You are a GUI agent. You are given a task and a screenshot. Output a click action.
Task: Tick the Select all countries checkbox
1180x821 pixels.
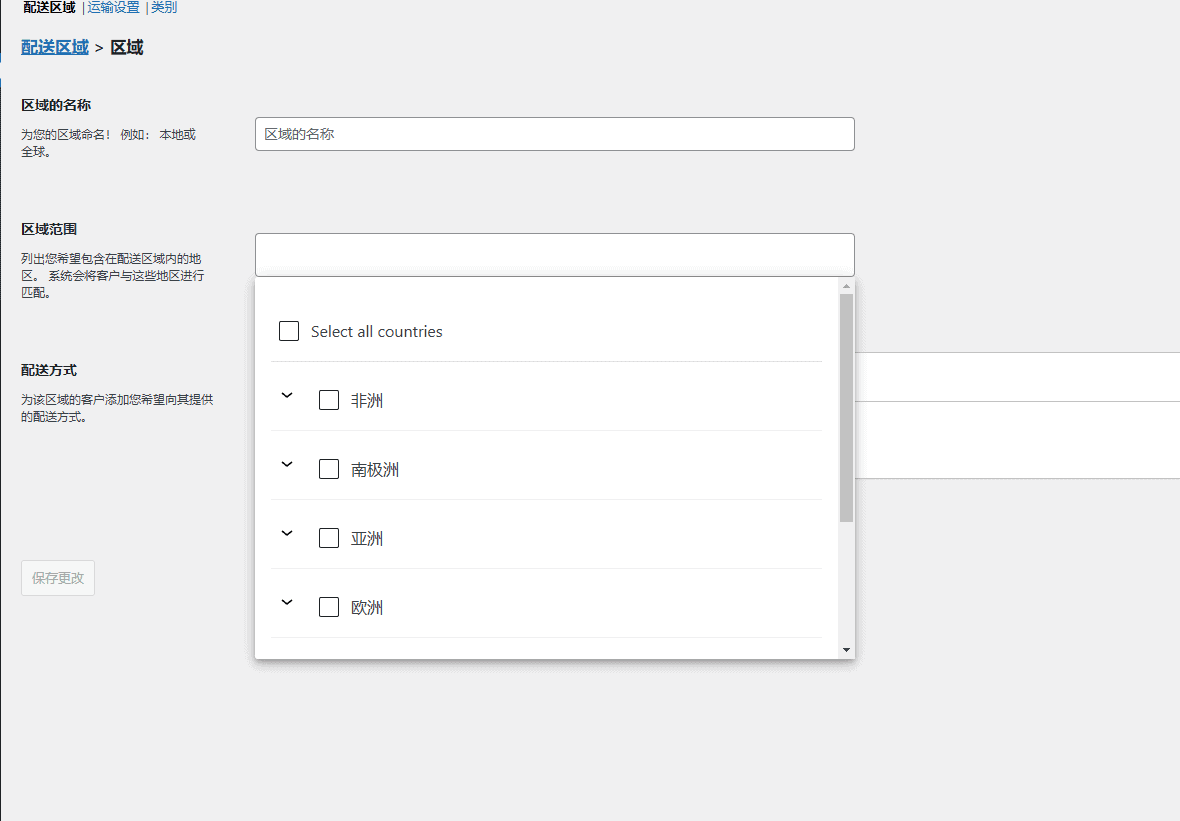(289, 331)
